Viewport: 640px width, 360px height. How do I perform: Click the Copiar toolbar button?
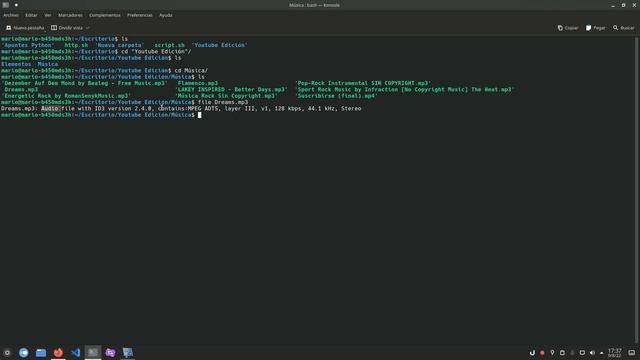[568, 28]
